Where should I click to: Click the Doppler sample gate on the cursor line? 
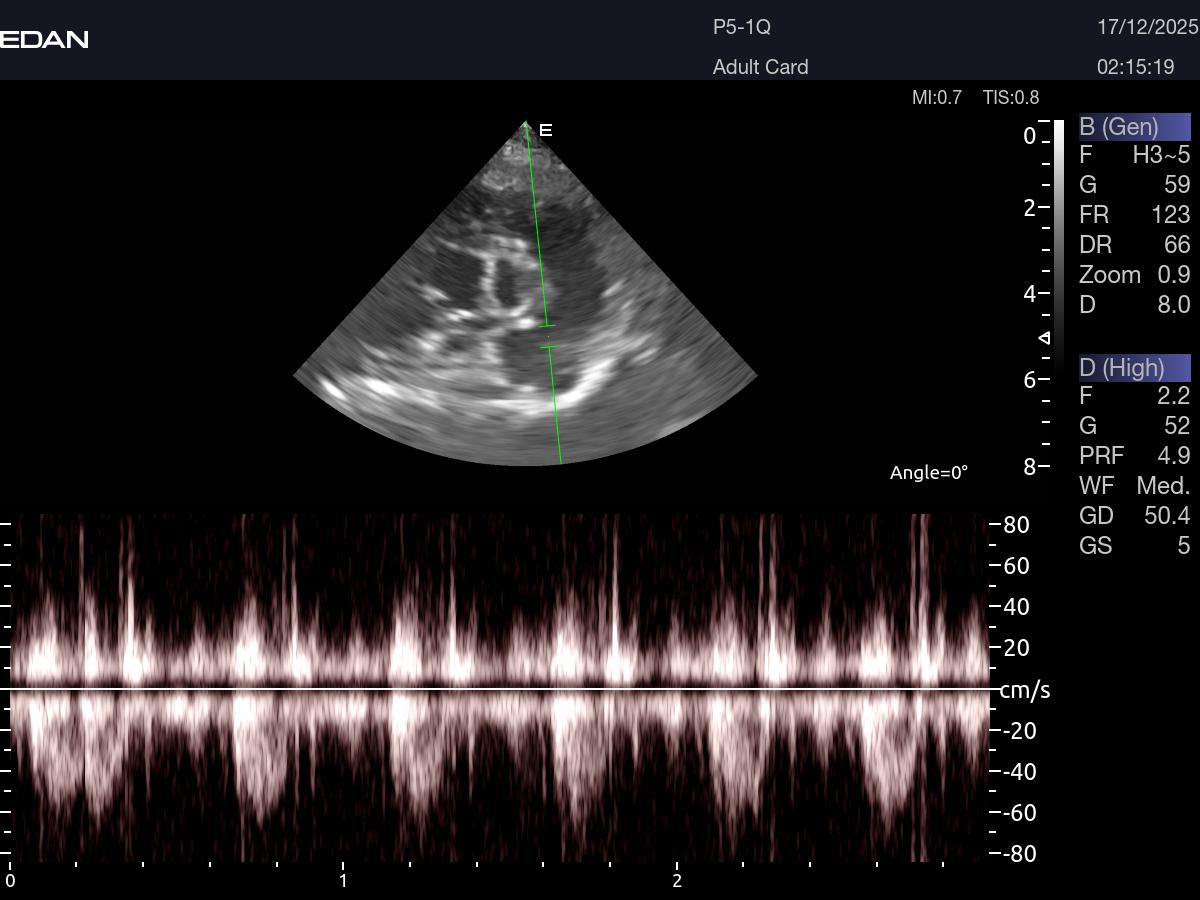tap(547, 336)
